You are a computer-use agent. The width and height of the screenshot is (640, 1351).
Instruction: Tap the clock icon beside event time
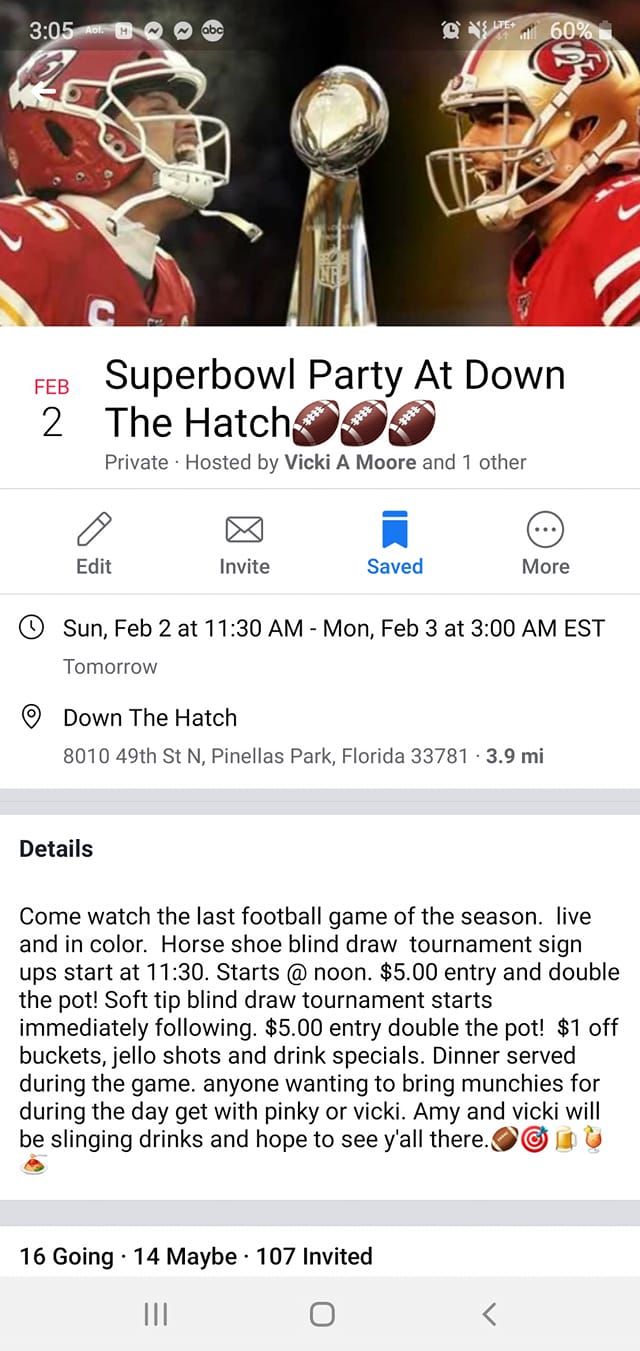(32, 628)
